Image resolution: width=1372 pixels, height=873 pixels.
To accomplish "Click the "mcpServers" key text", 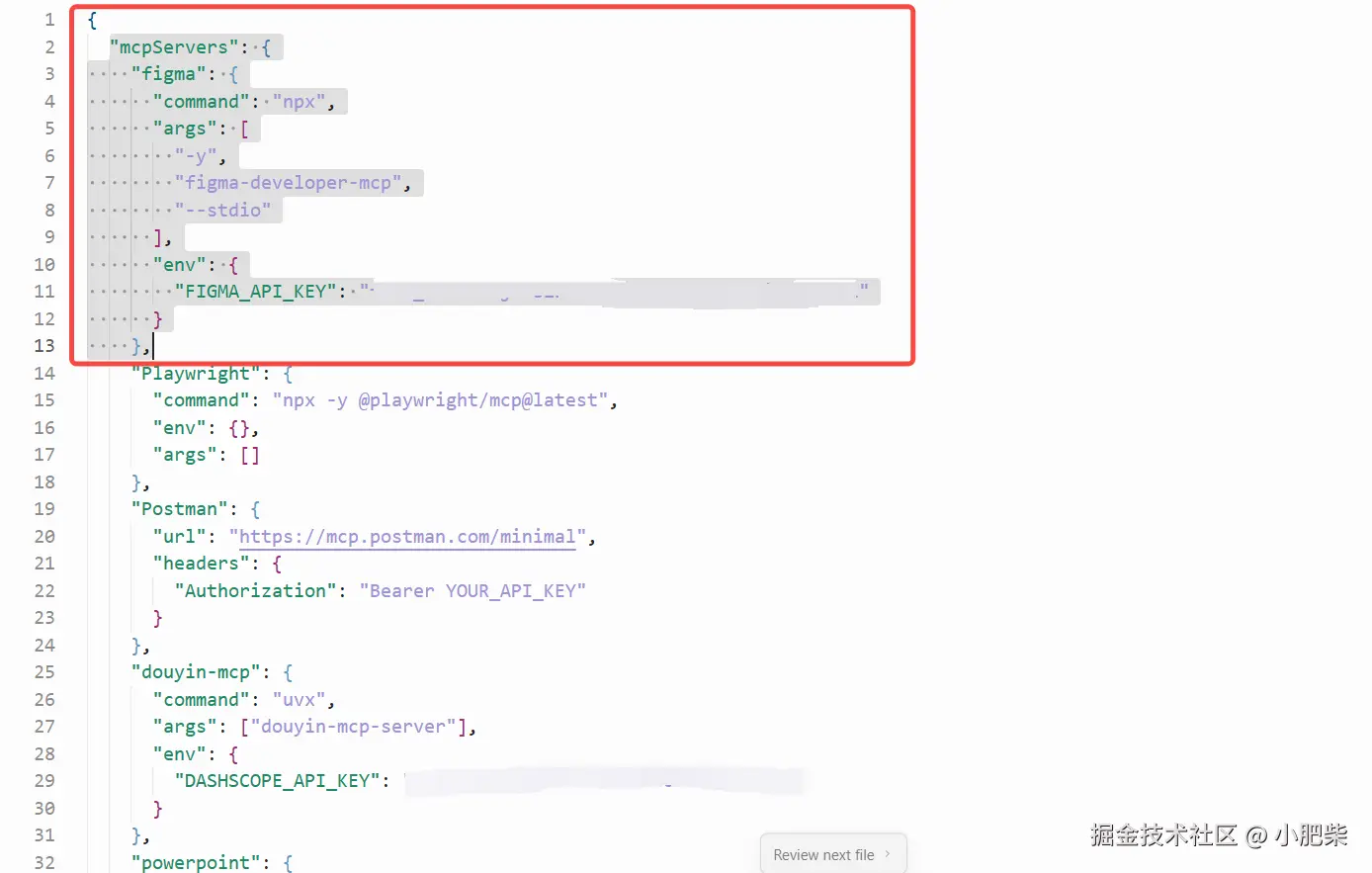I will 174,47.
